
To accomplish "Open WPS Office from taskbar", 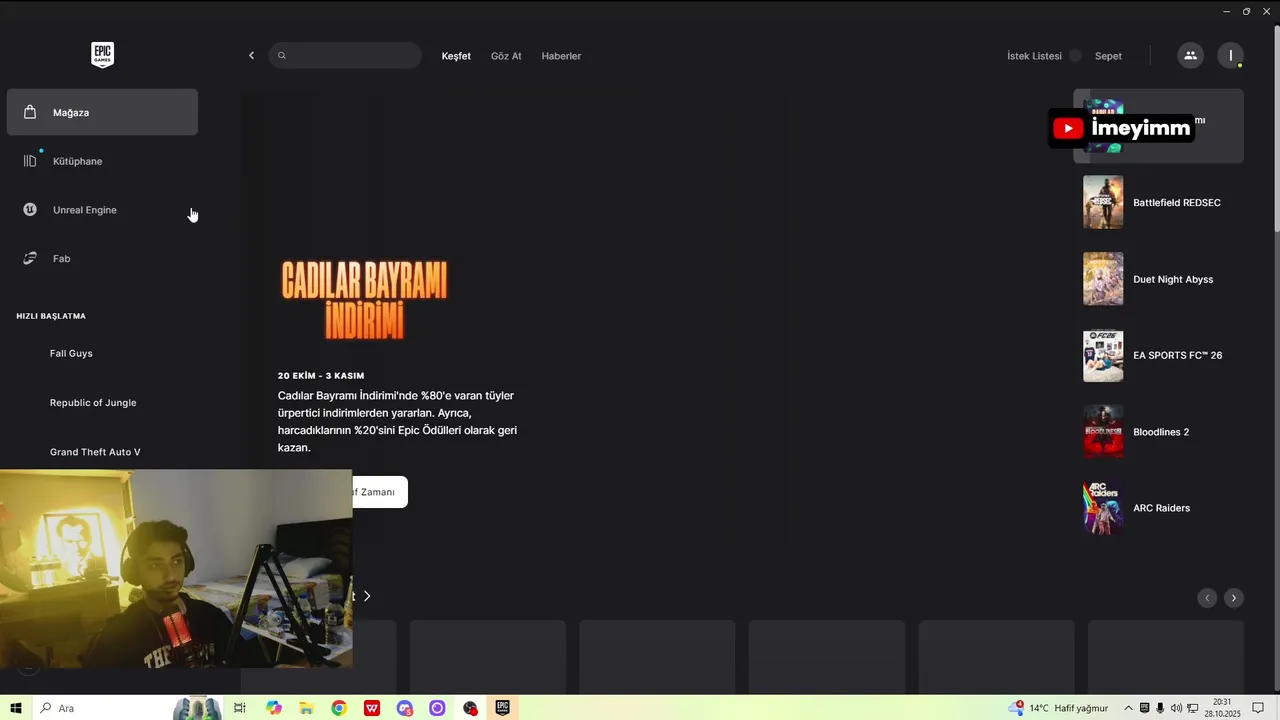I will click(372, 708).
